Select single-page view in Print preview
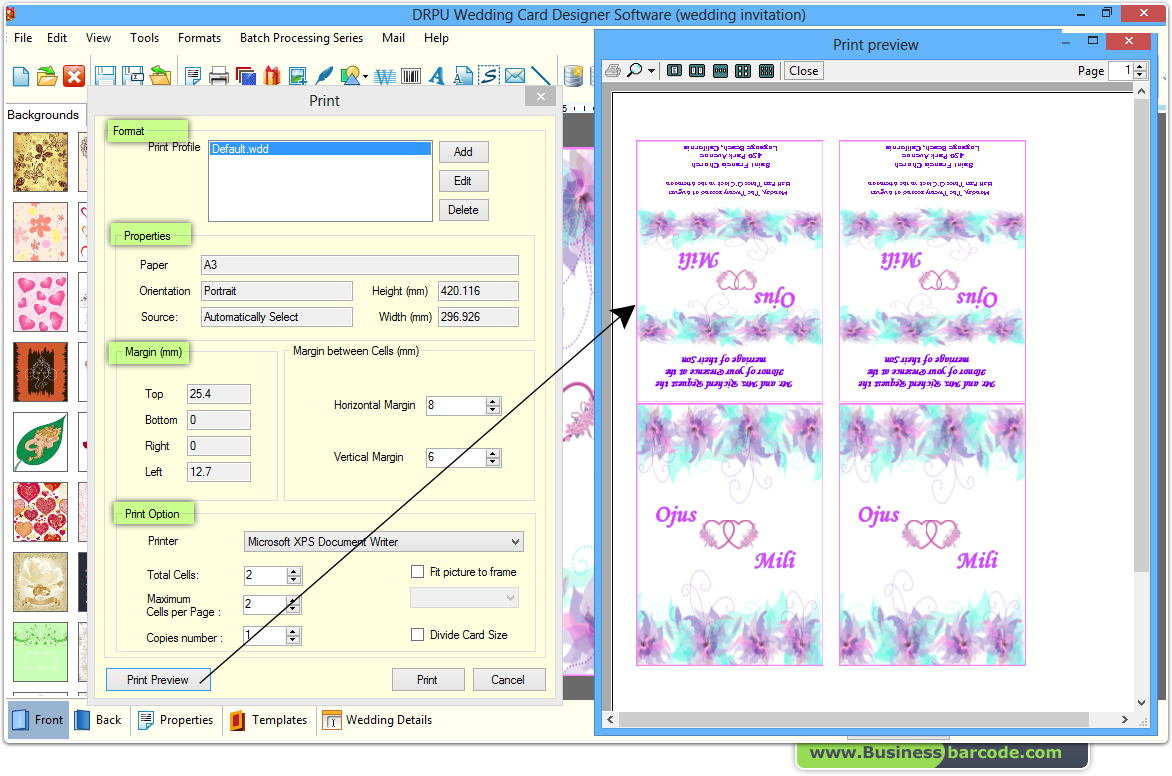The image size is (1172, 776). tap(675, 71)
